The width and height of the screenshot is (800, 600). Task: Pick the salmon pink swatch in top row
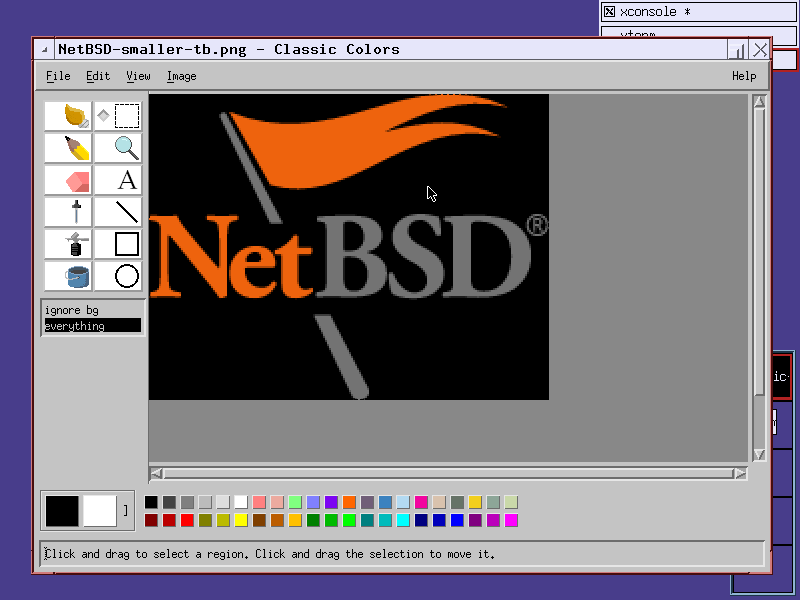[259, 502]
